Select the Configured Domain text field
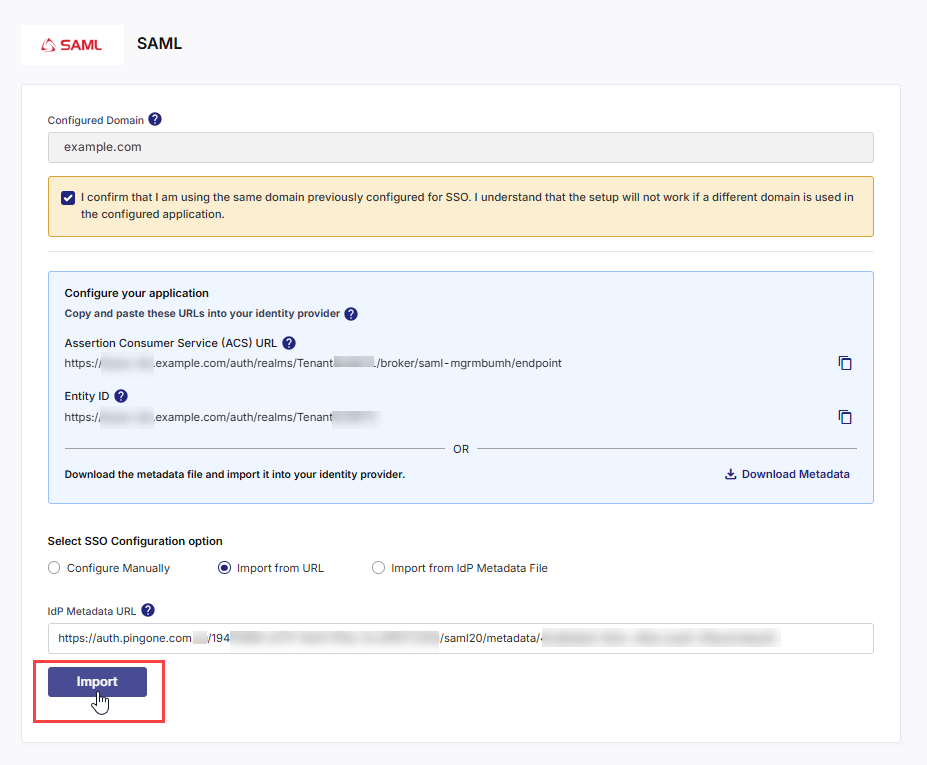The height and width of the screenshot is (765, 927). pos(460,147)
